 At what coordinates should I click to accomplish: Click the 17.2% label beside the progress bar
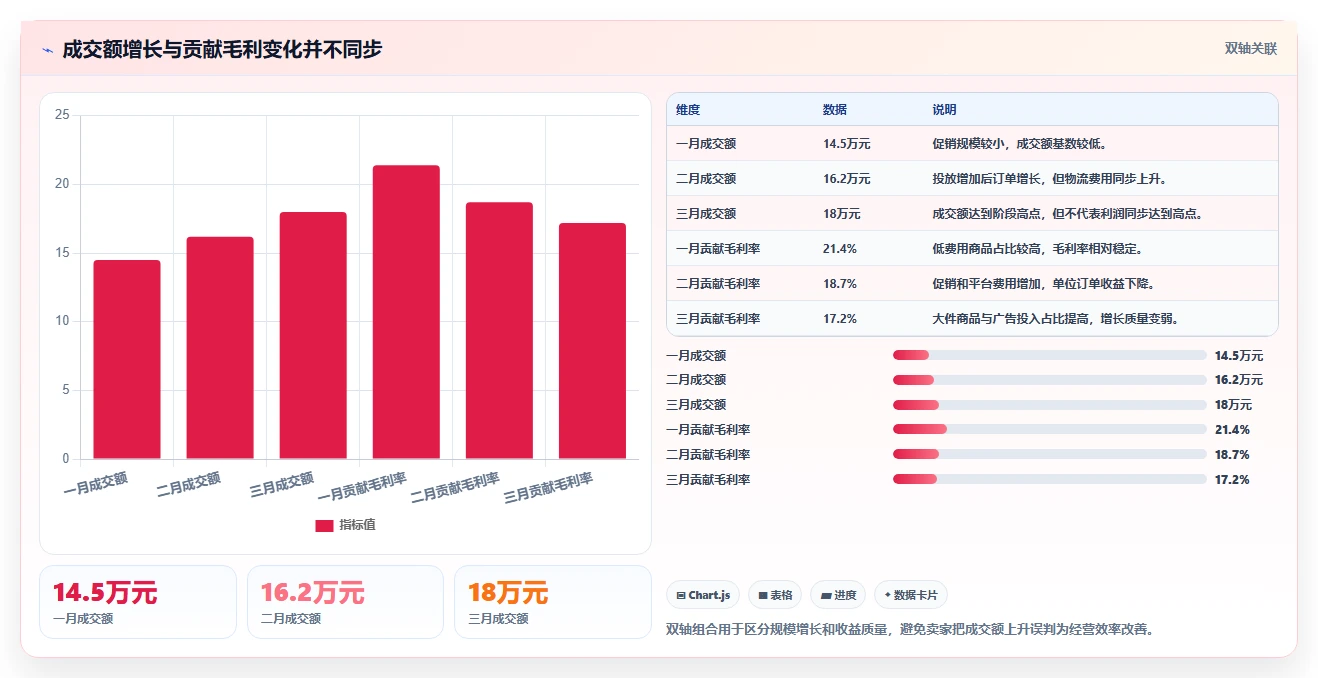point(1232,480)
